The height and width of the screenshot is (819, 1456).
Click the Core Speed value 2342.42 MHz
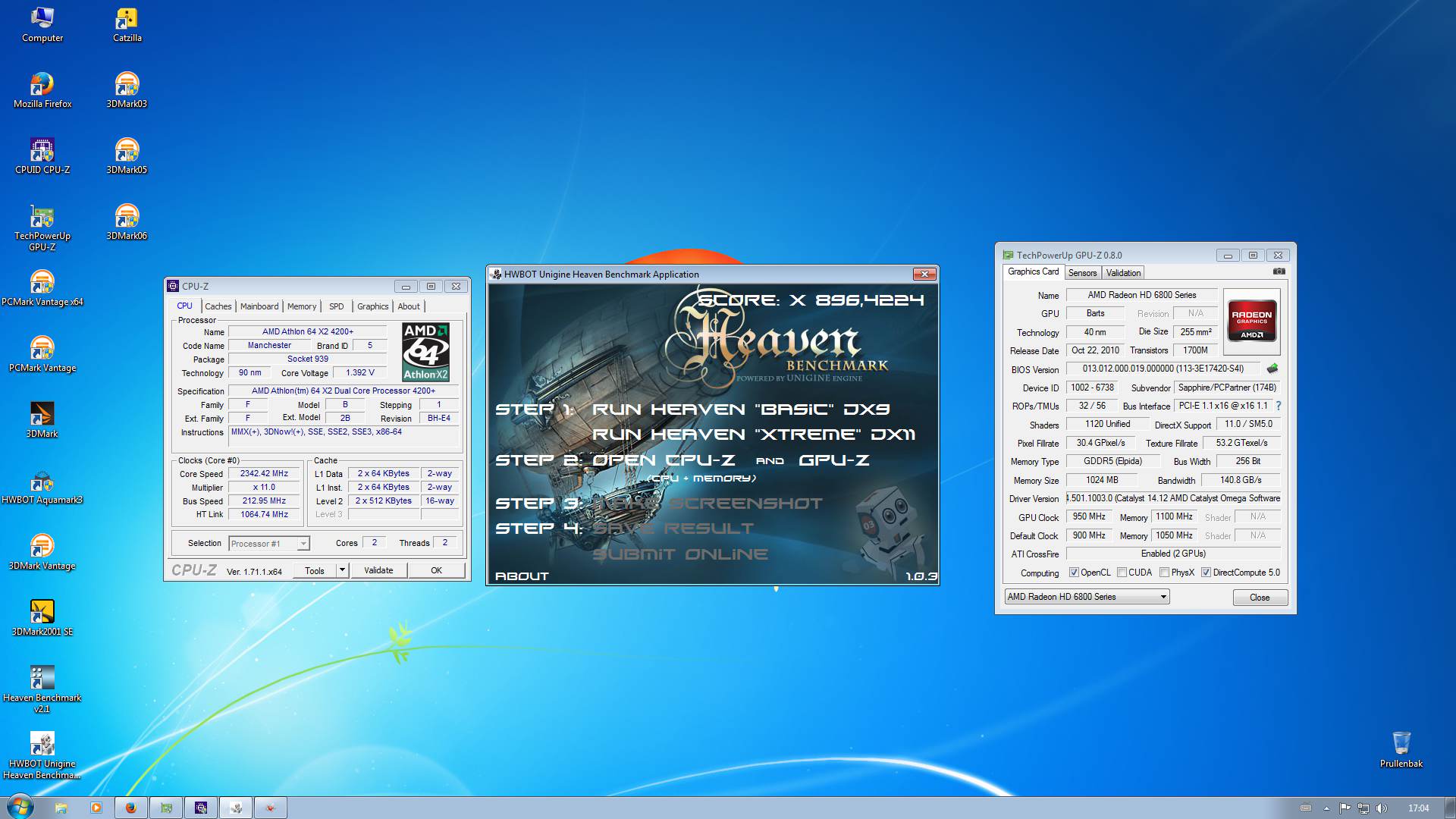[264, 473]
